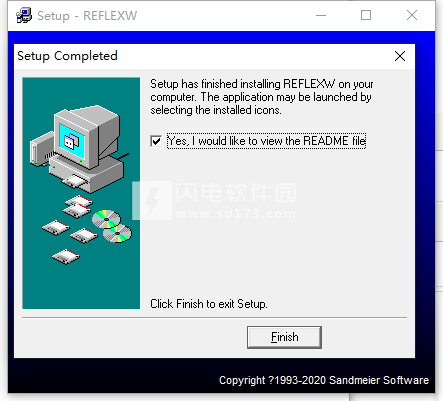
Task: Click the tower unit beside the monitor
Action: point(42,148)
